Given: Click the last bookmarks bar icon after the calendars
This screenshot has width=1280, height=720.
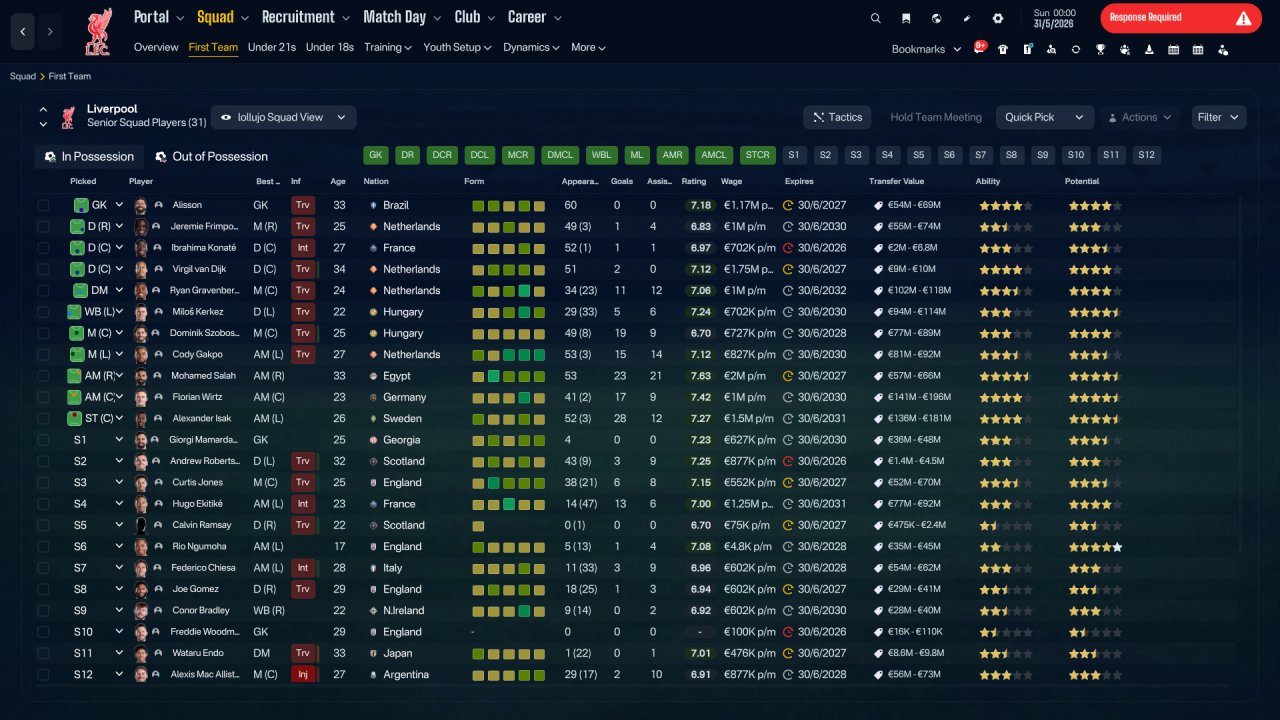Looking at the screenshot, I should [1222, 49].
